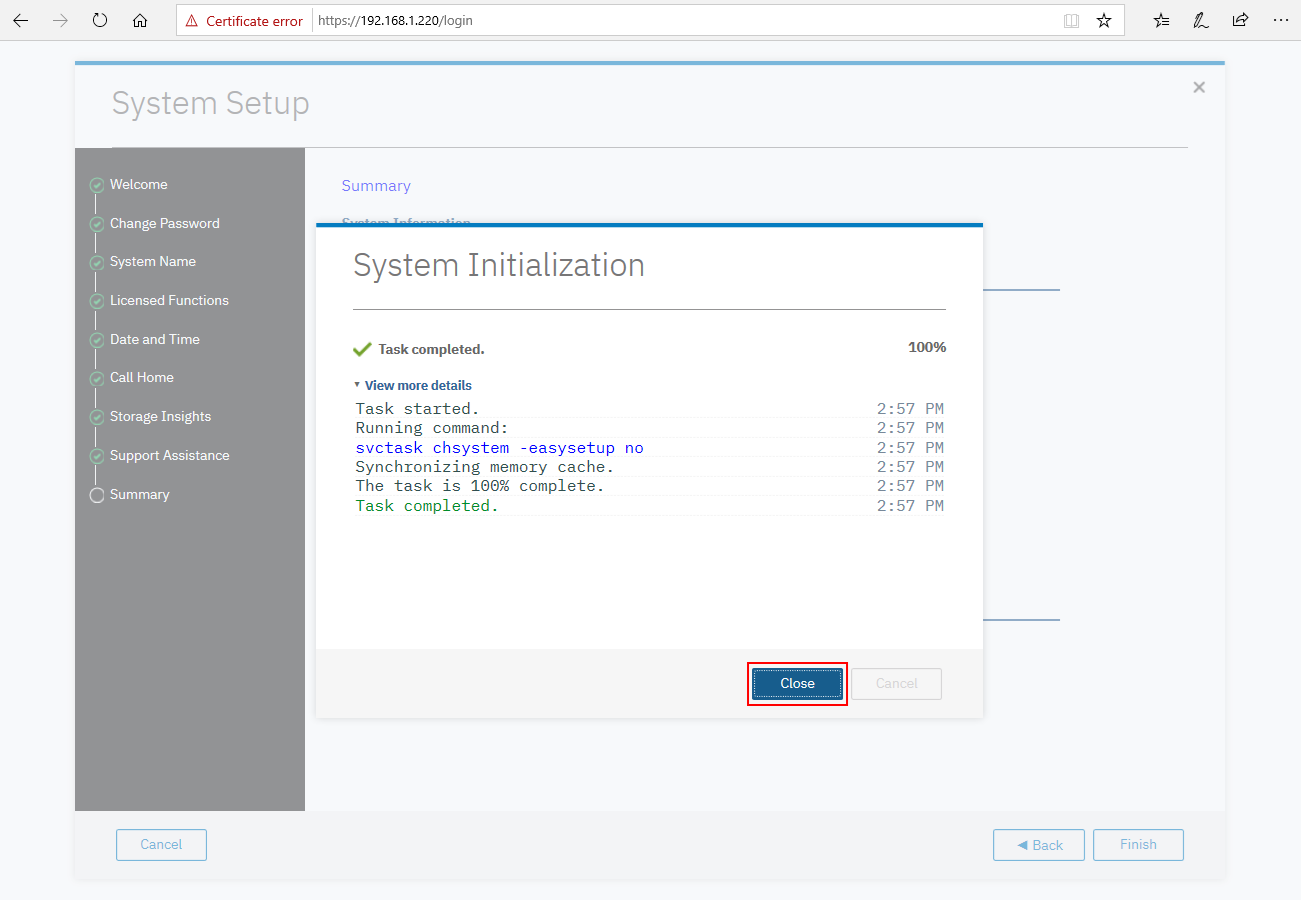
Task: Click the greyed Cancel button in dialog
Action: (897, 684)
